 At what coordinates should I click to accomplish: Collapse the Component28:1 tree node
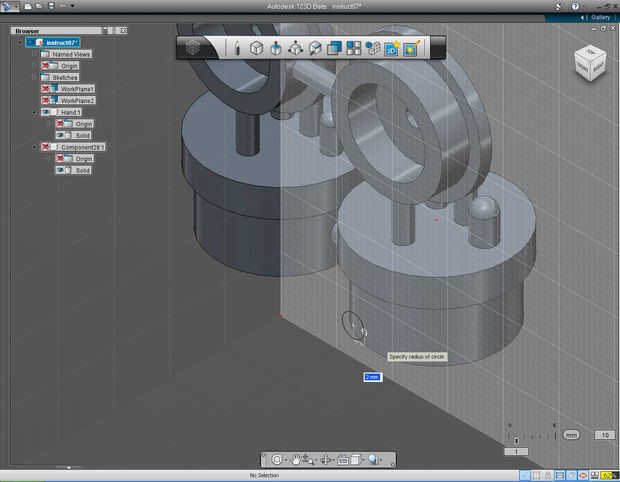(x=35, y=147)
